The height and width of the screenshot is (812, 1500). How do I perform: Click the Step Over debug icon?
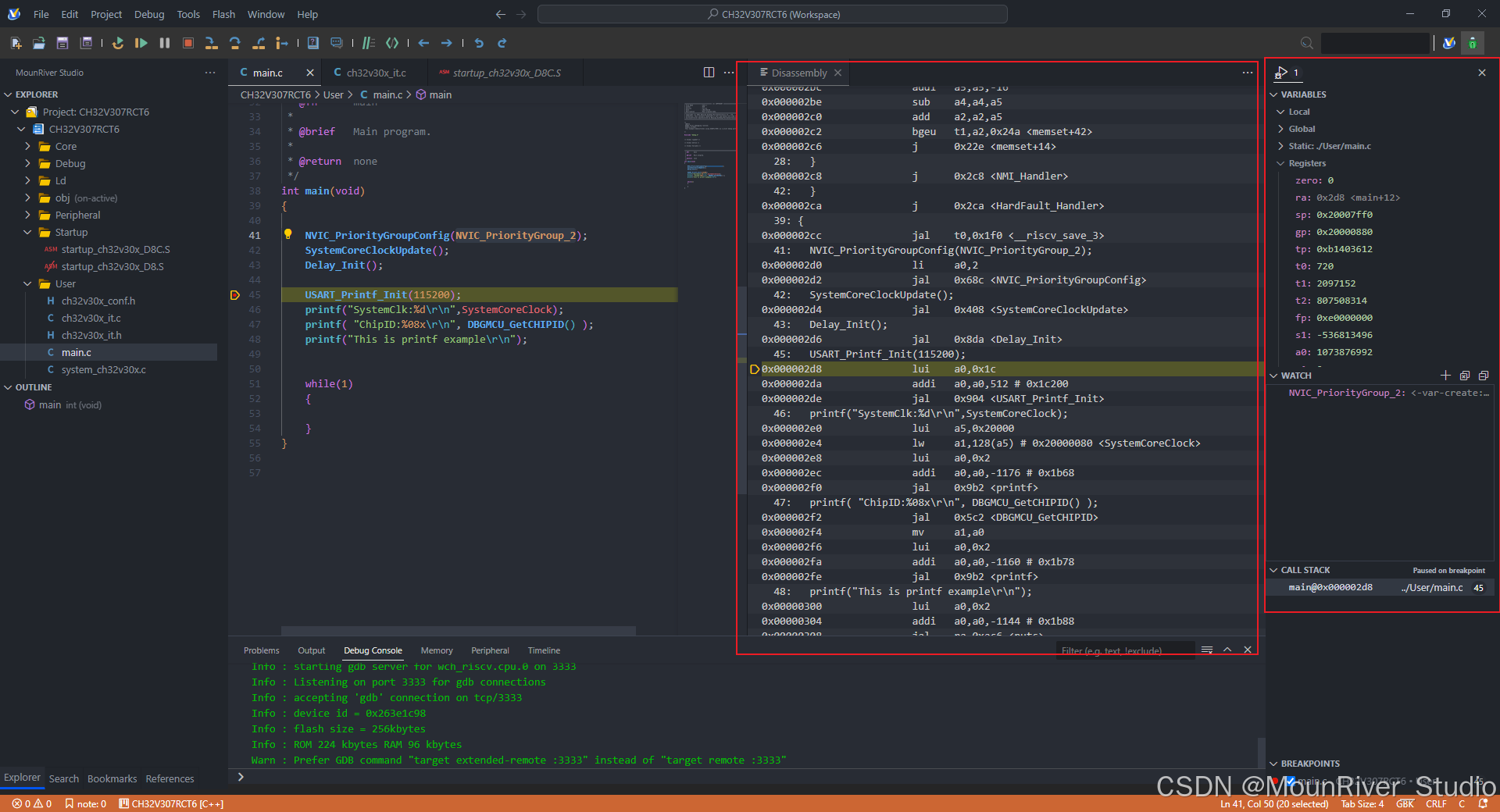pos(235,43)
